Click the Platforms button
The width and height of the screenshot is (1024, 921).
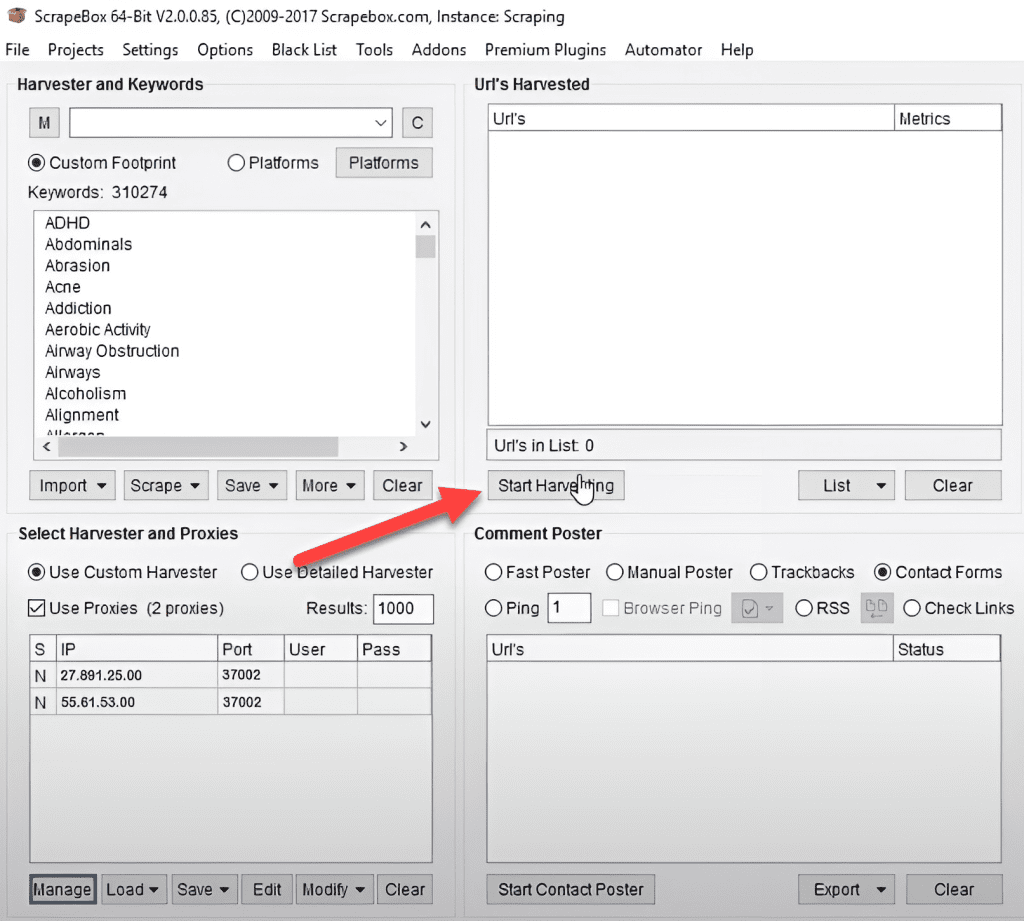[384, 163]
